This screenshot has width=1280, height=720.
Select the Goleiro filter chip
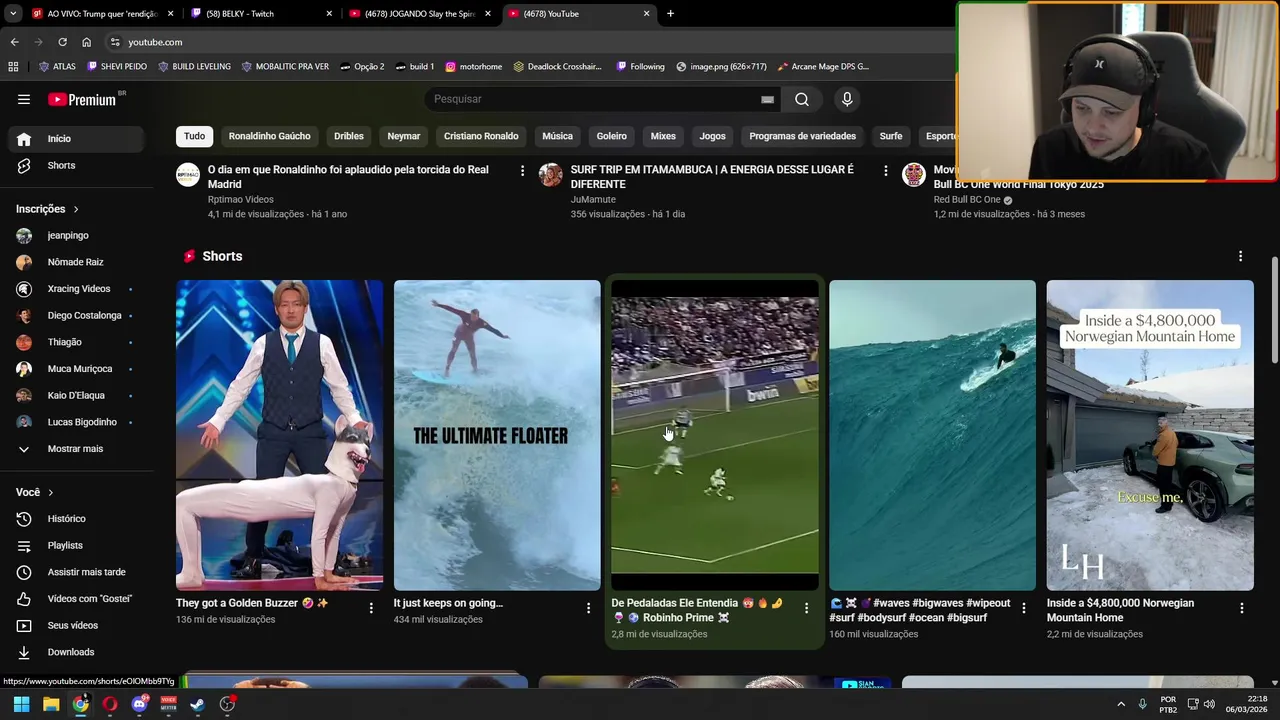612,136
